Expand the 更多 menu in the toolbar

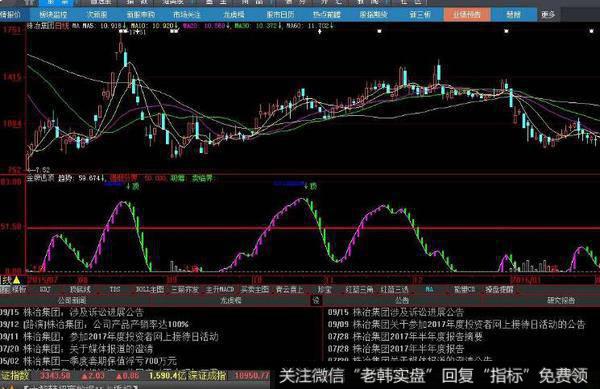coord(548,15)
